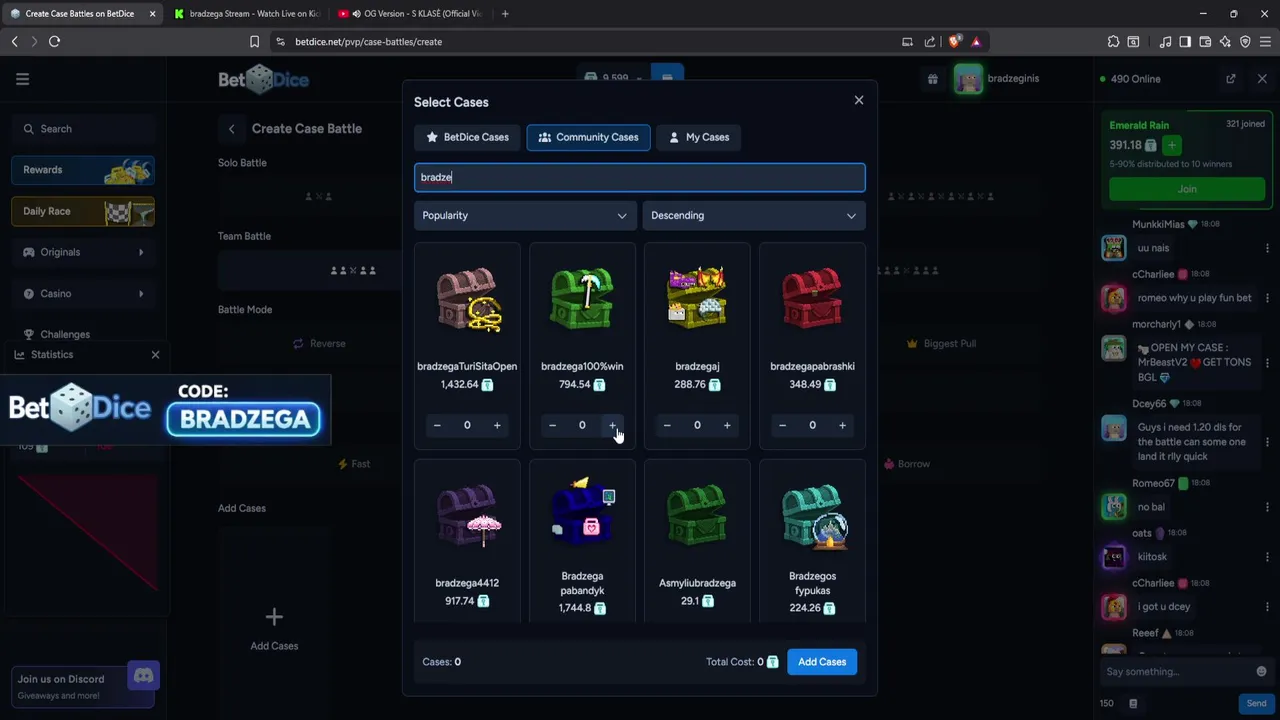
Task: Select the bradzegaj chest image
Action: 697,299
